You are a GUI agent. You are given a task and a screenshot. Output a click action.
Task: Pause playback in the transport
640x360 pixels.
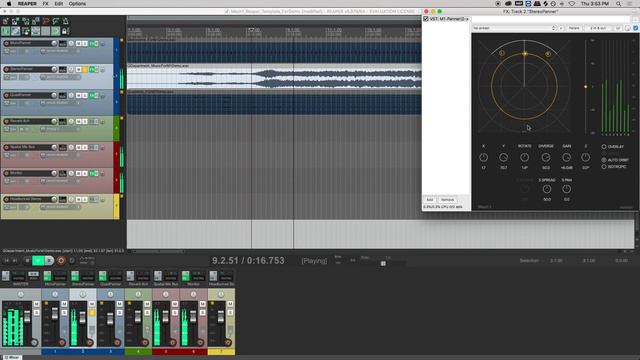tap(49, 260)
